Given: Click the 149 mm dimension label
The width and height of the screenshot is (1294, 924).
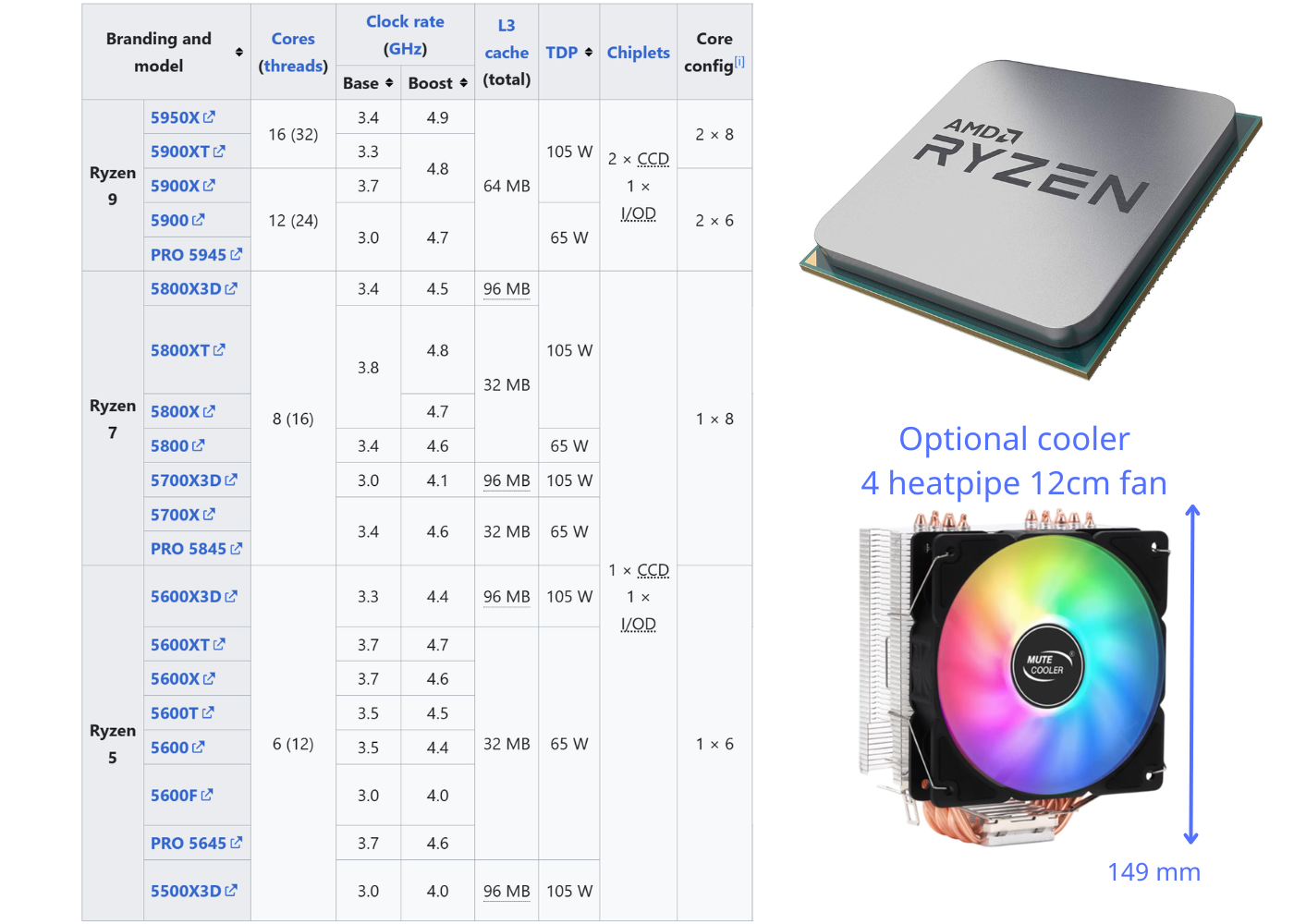Looking at the screenshot, I should pyautogui.click(x=1154, y=871).
